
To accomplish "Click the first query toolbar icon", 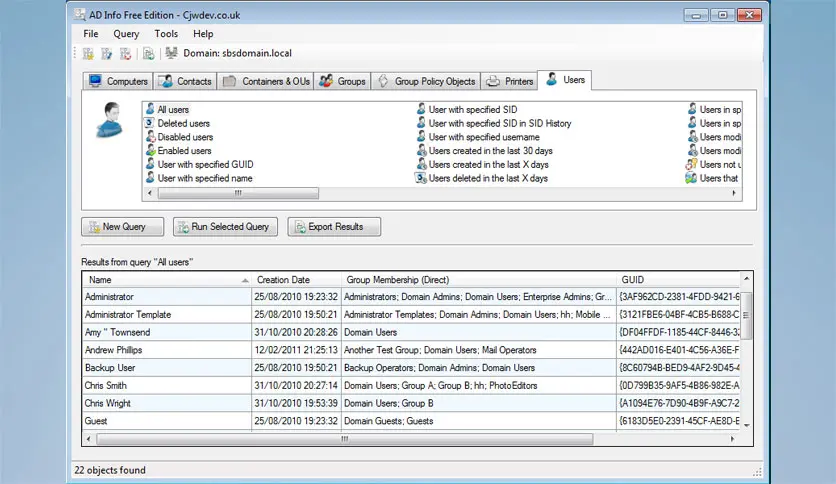I will pyautogui.click(x=89, y=53).
